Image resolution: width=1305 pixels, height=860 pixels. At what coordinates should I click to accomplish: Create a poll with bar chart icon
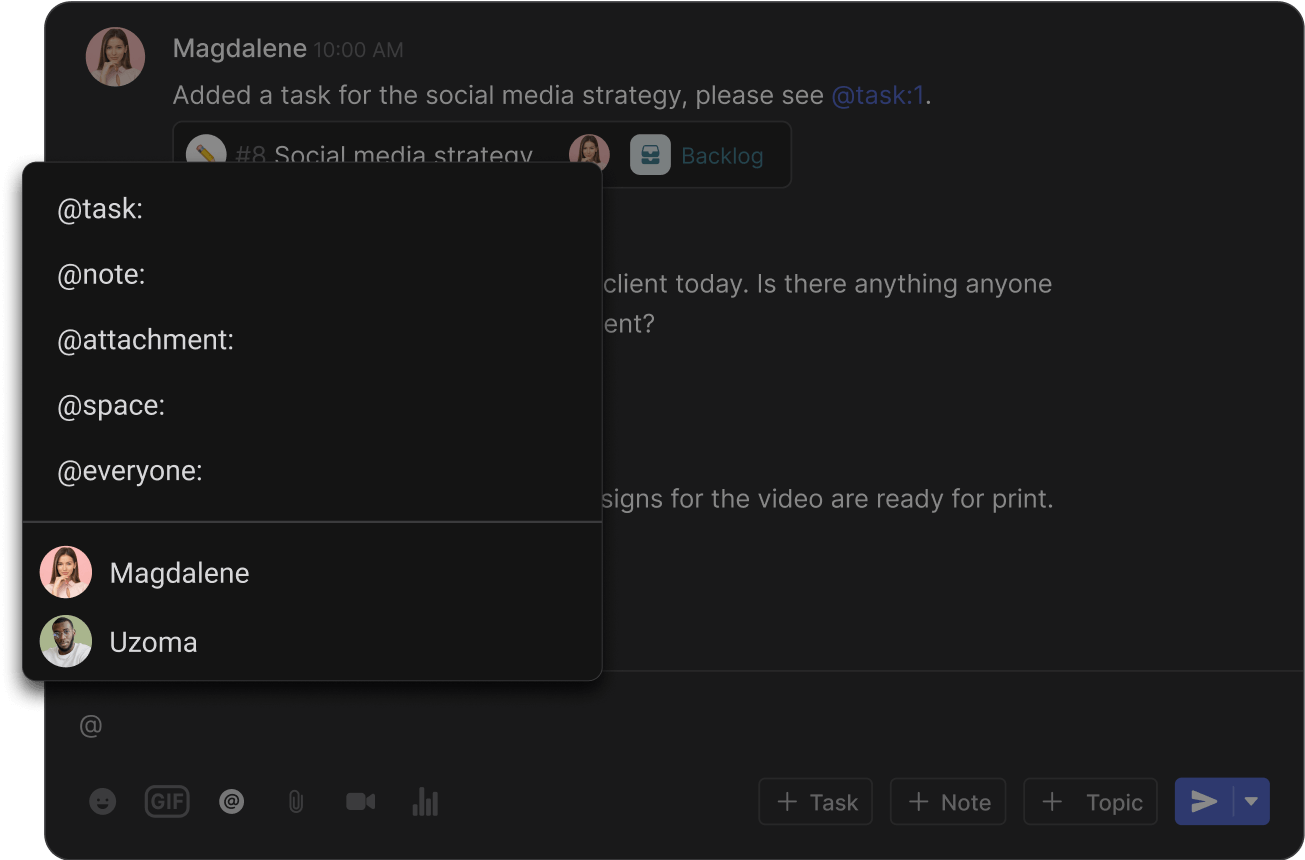[x=425, y=801]
